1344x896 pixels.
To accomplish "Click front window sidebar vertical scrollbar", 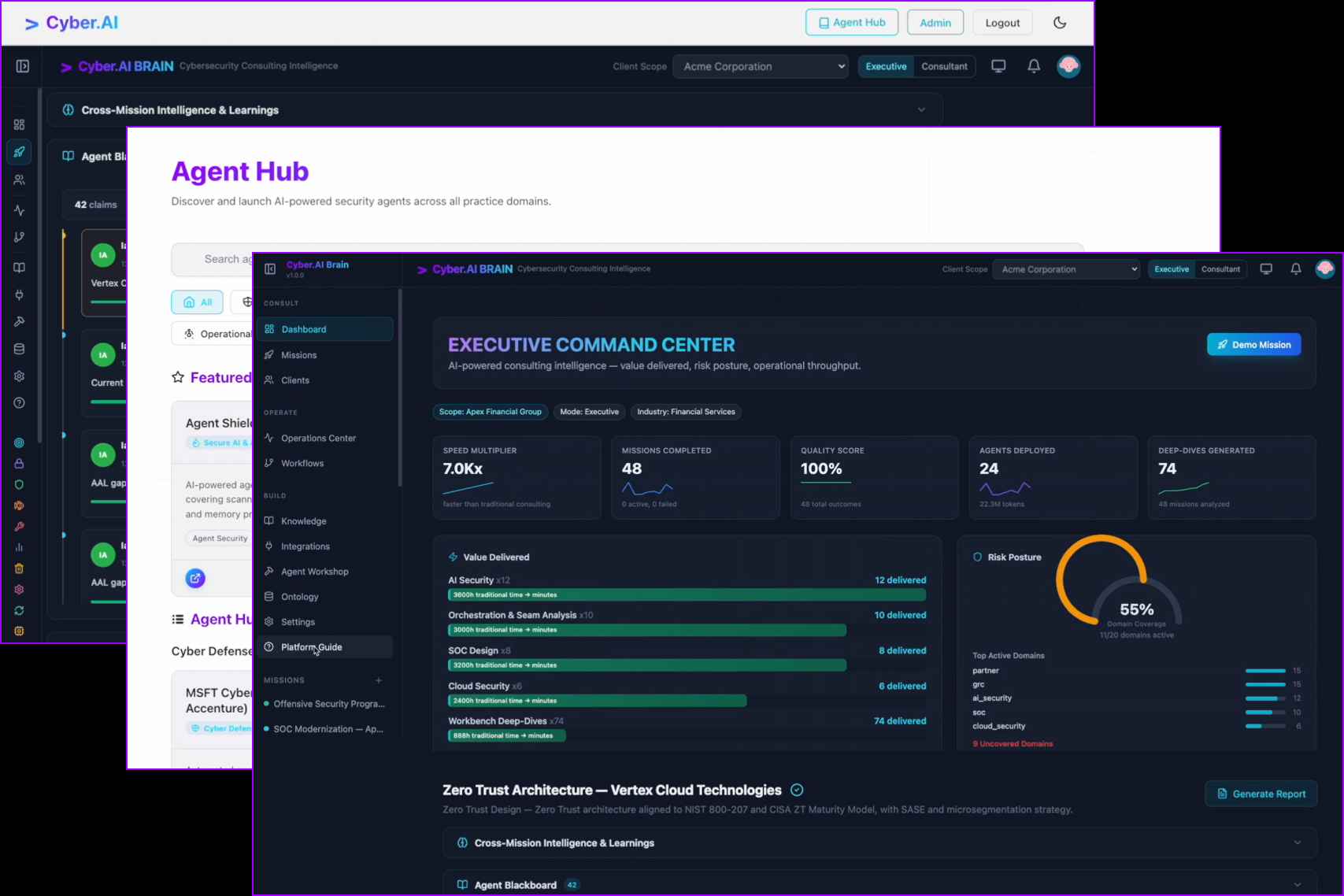I will pyautogui.click(x=400, y=387).
